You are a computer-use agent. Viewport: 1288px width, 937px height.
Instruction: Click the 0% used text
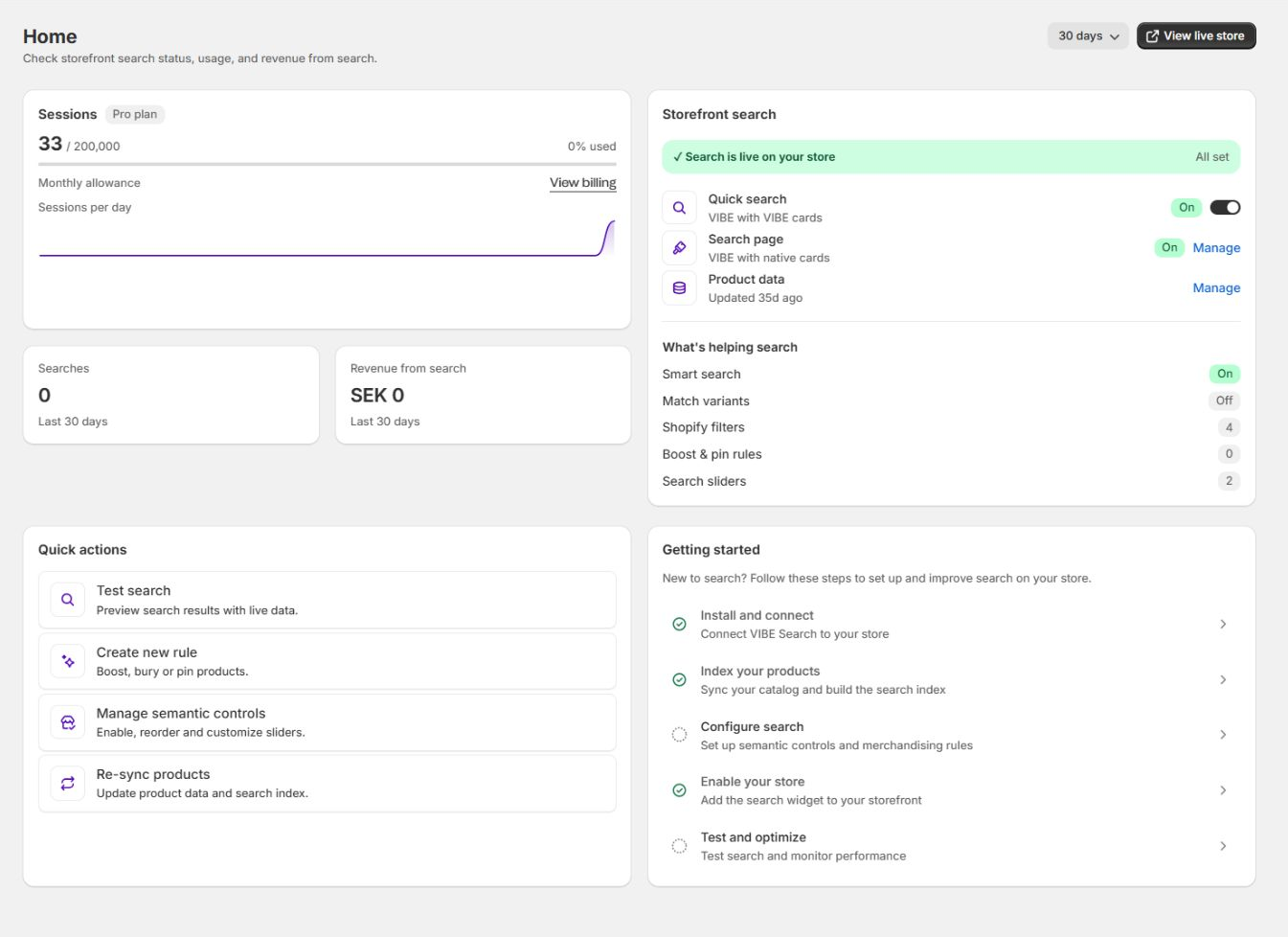click(x=592, y=147)
